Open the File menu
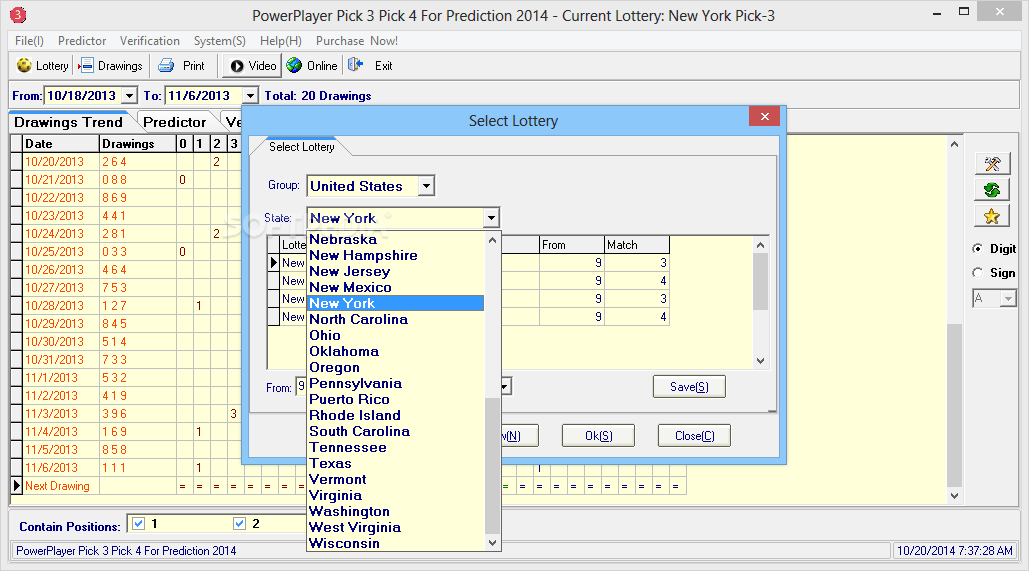Viewport: 1029px width, 571px height. [x=29, y=41]
